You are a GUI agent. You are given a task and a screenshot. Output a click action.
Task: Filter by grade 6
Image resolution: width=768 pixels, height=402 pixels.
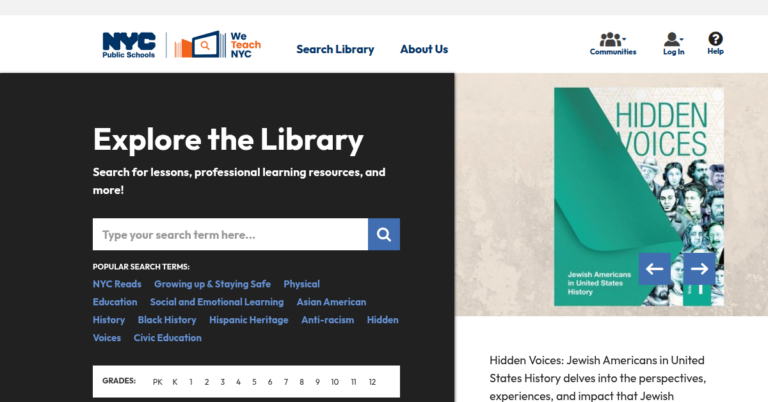[270, 382]
